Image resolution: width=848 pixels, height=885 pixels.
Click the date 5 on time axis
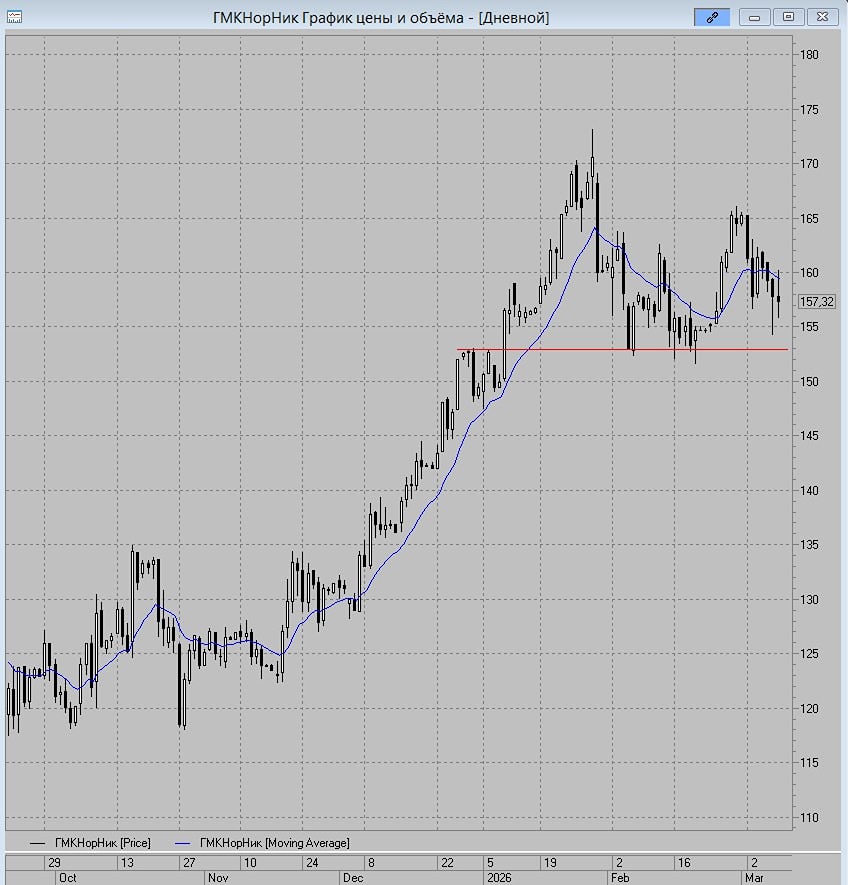[x=490, y=862]
